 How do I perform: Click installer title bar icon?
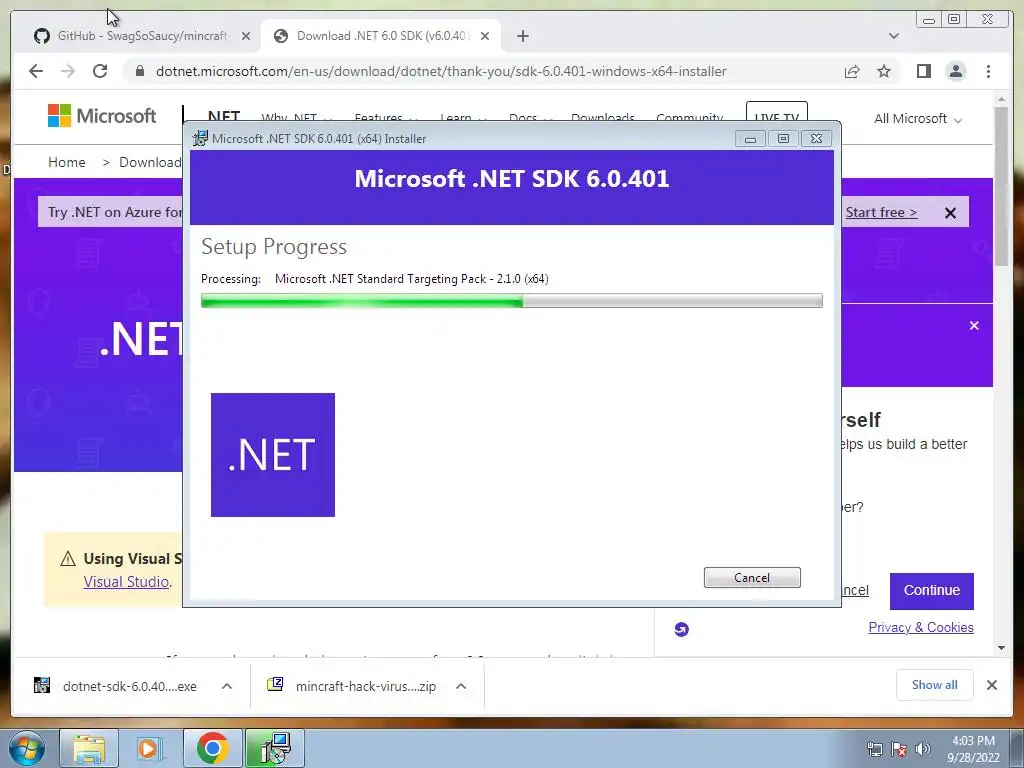200,138
